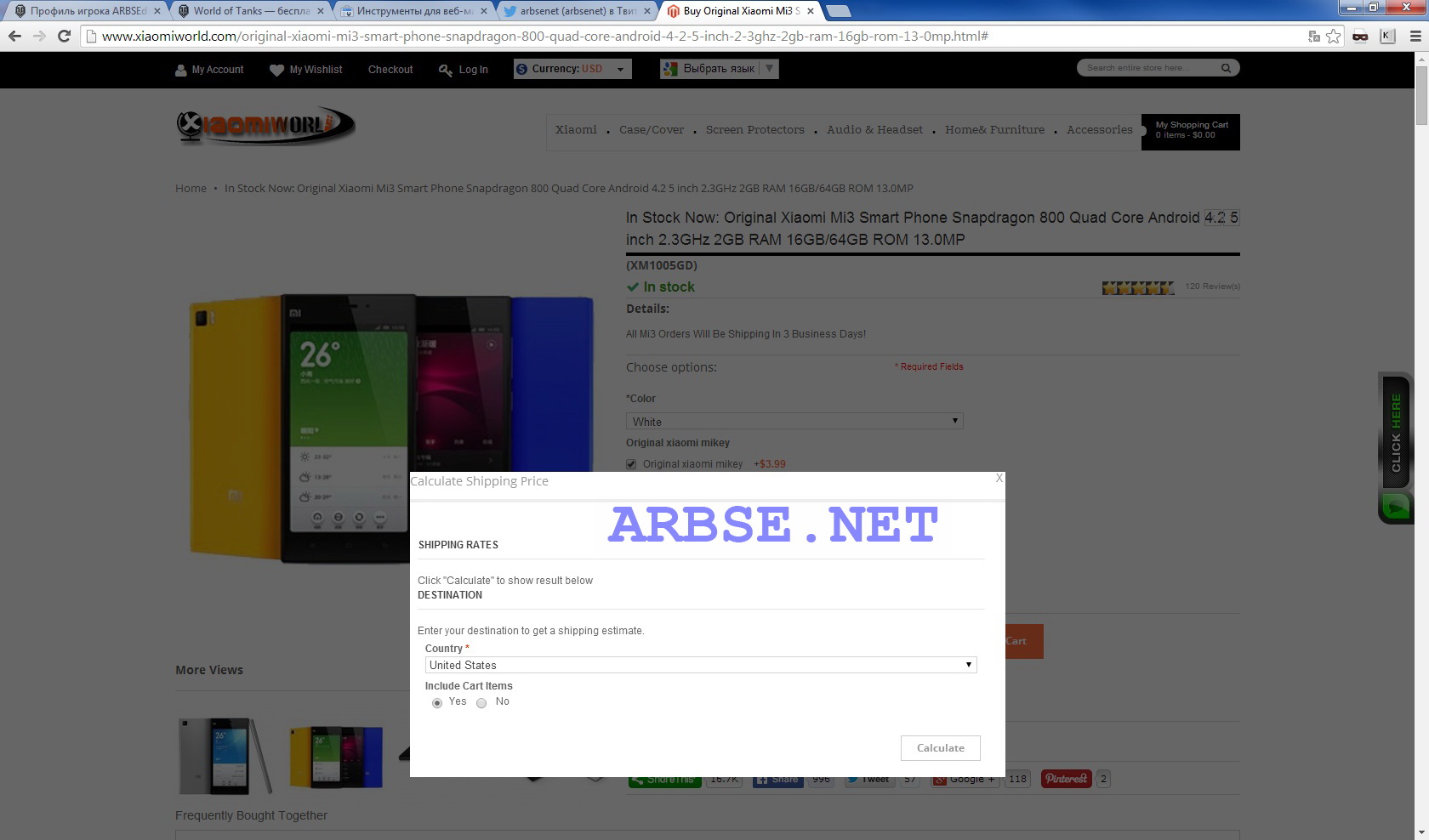Close the Buy Original Xiaomi Mi3 tab

click(x=810, y=11)
